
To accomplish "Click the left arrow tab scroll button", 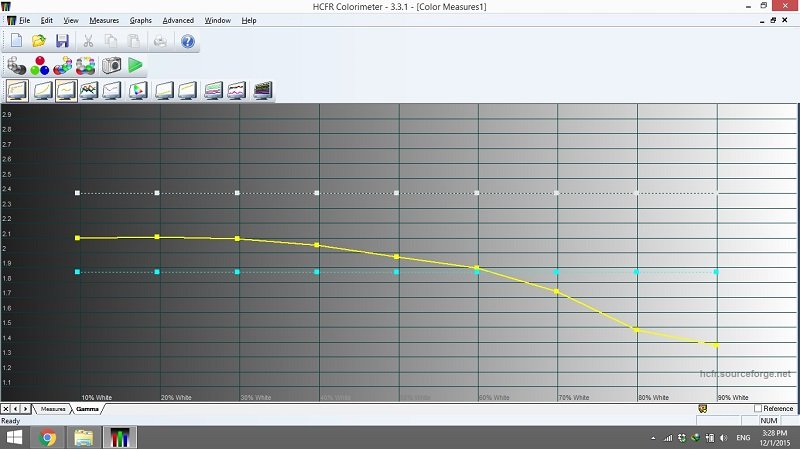I will tap(15, 409).
